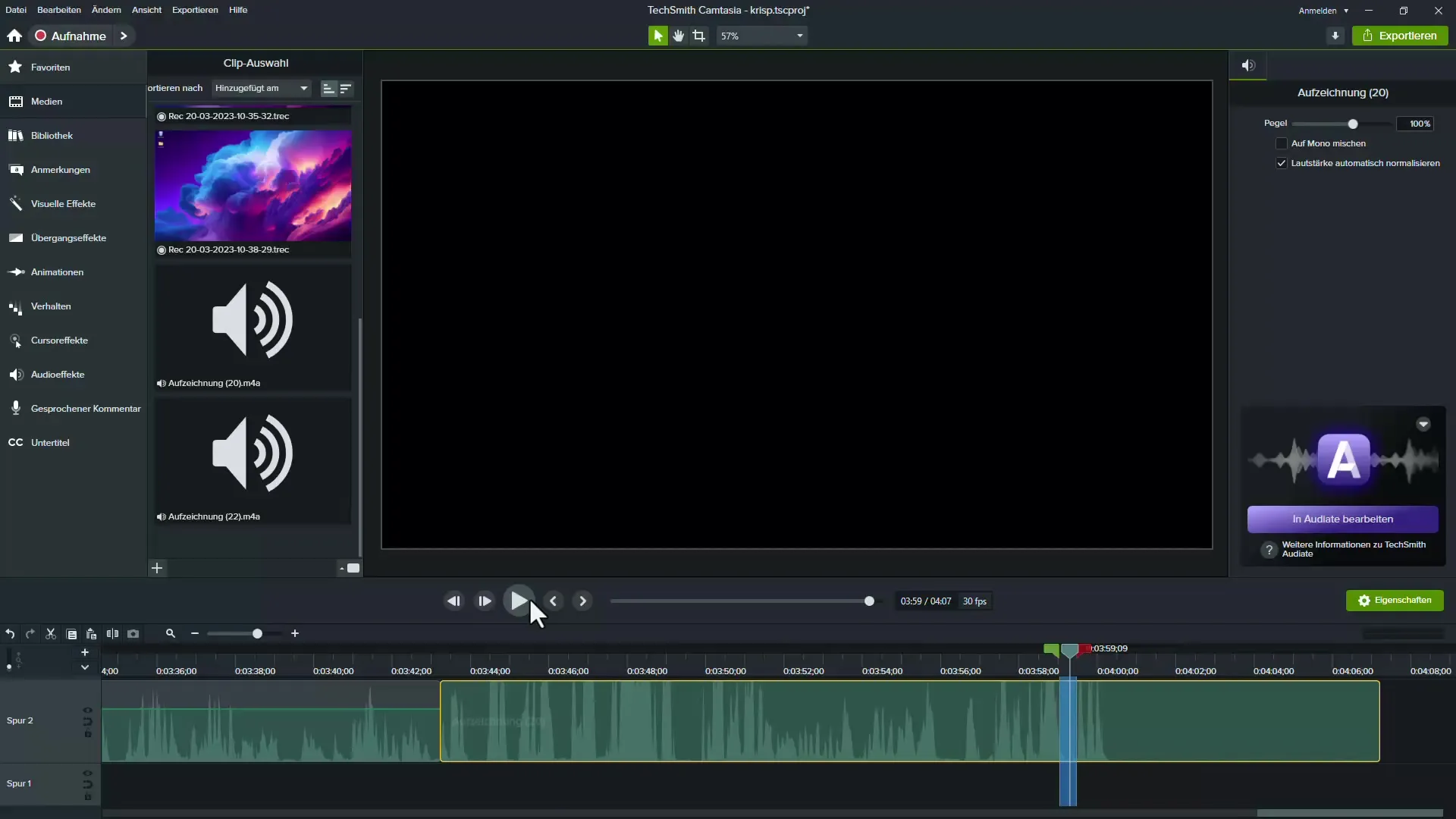Open the Exportieren menu

tap(195, 10)
